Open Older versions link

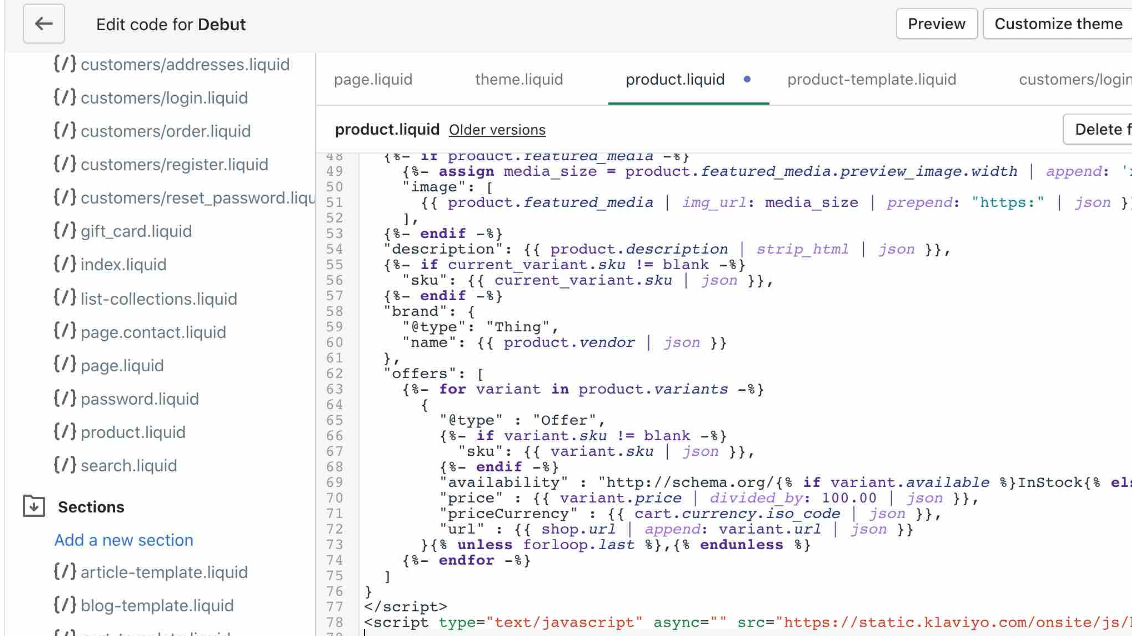(x=497, y=130)
